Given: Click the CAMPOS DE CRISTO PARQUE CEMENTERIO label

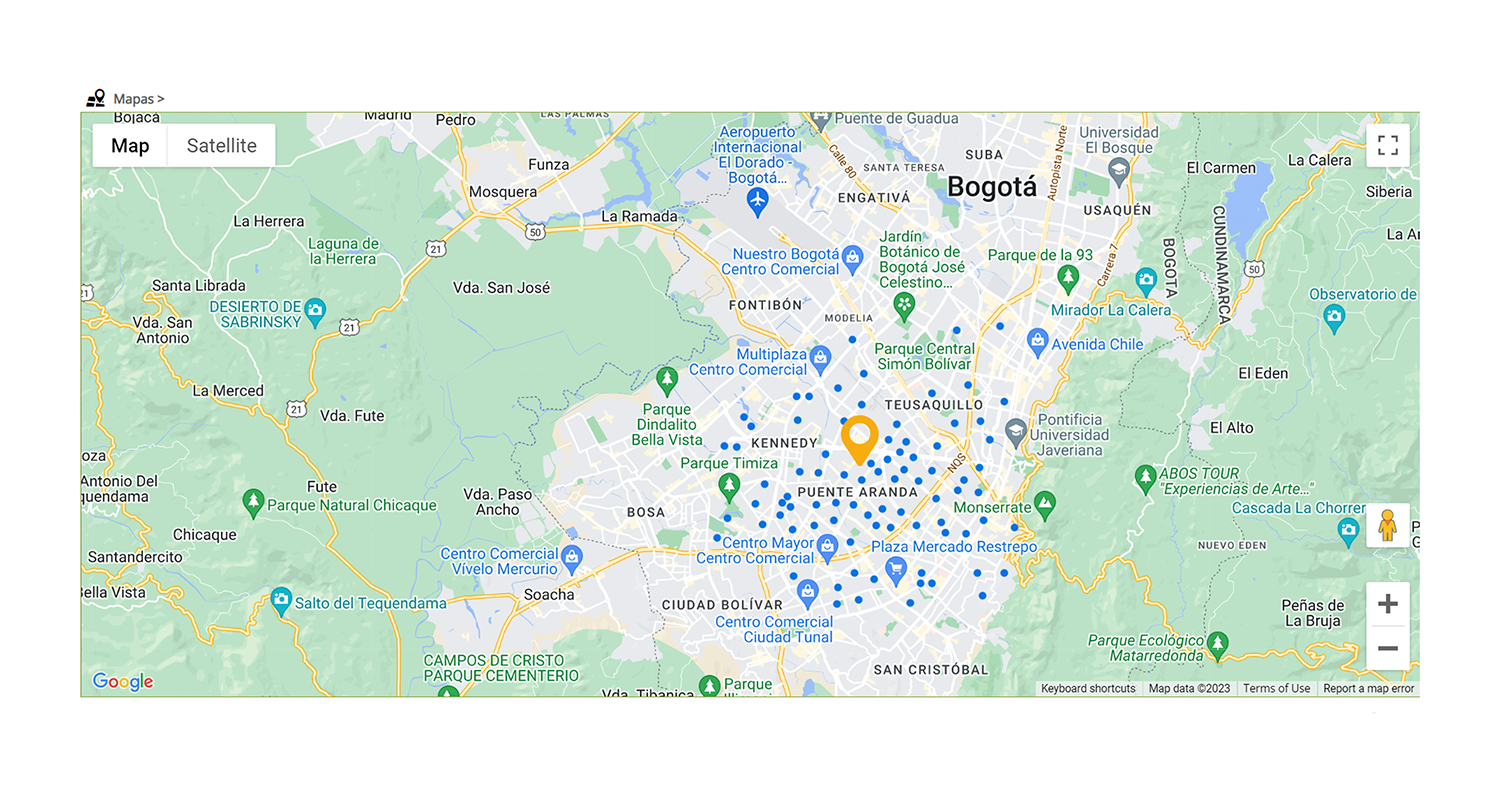Looking at the screenshot, I should click(501, 668).
